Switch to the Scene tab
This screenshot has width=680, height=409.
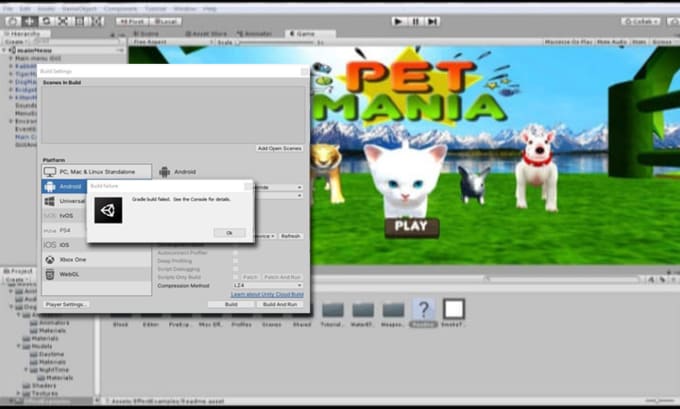tap(147, 33)
